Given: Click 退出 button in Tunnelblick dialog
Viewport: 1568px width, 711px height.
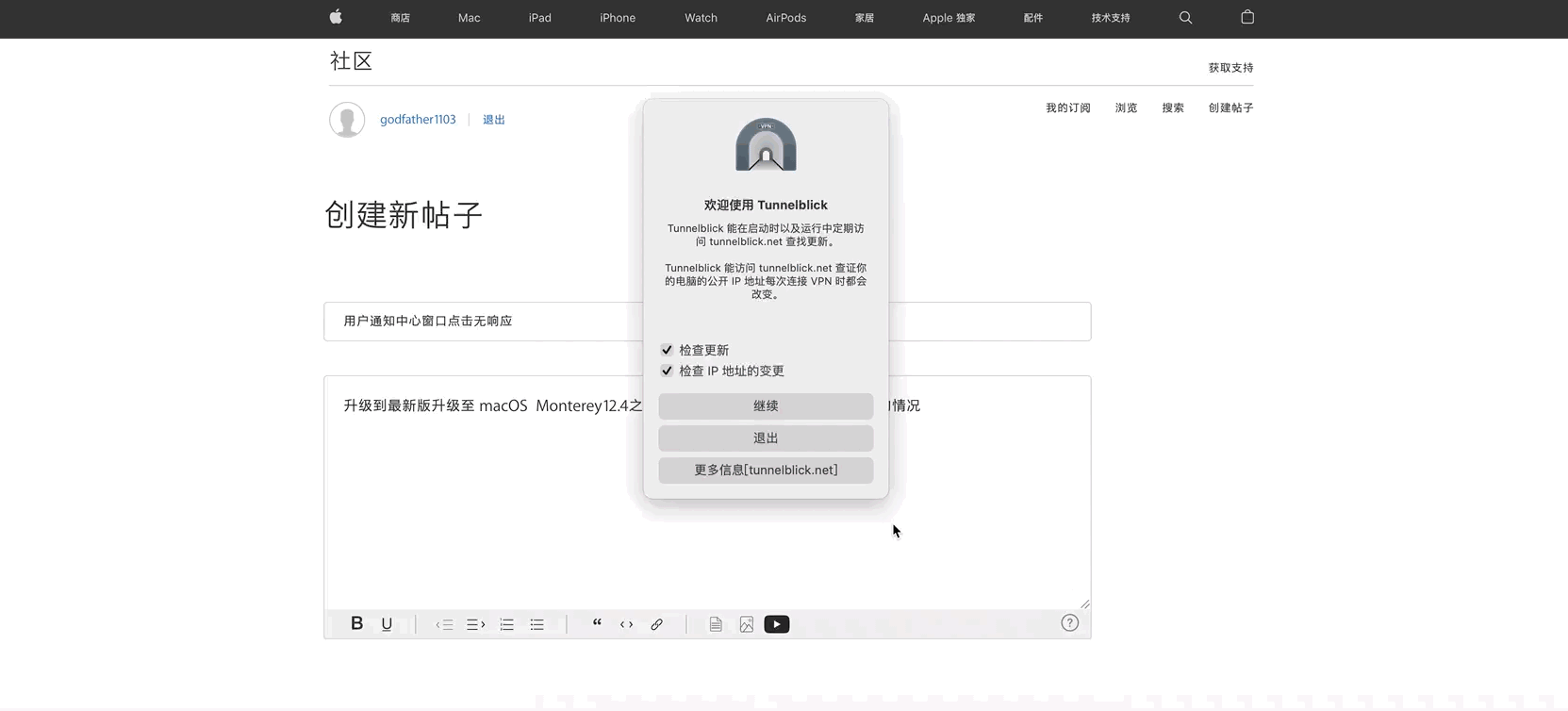Looking at the screenshot, I should click(766, 438).
